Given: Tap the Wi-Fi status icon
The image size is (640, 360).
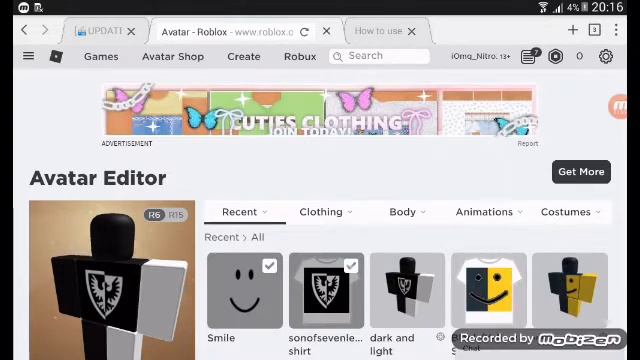Looking at the screenshot, I should point(543,7).
